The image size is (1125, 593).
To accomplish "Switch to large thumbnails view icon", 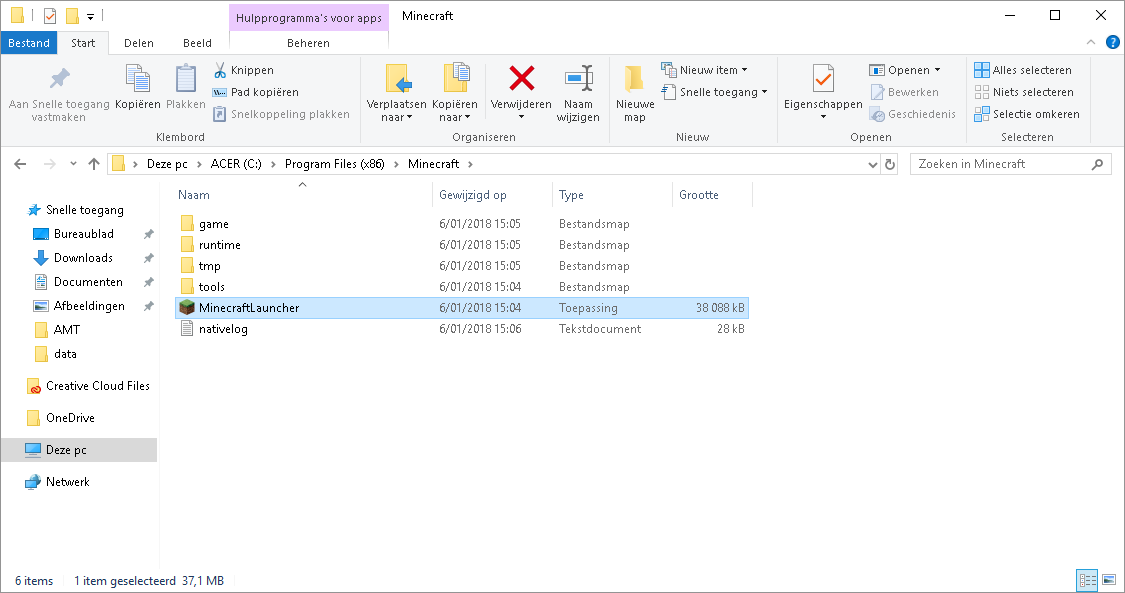I will pos(1108,580).
